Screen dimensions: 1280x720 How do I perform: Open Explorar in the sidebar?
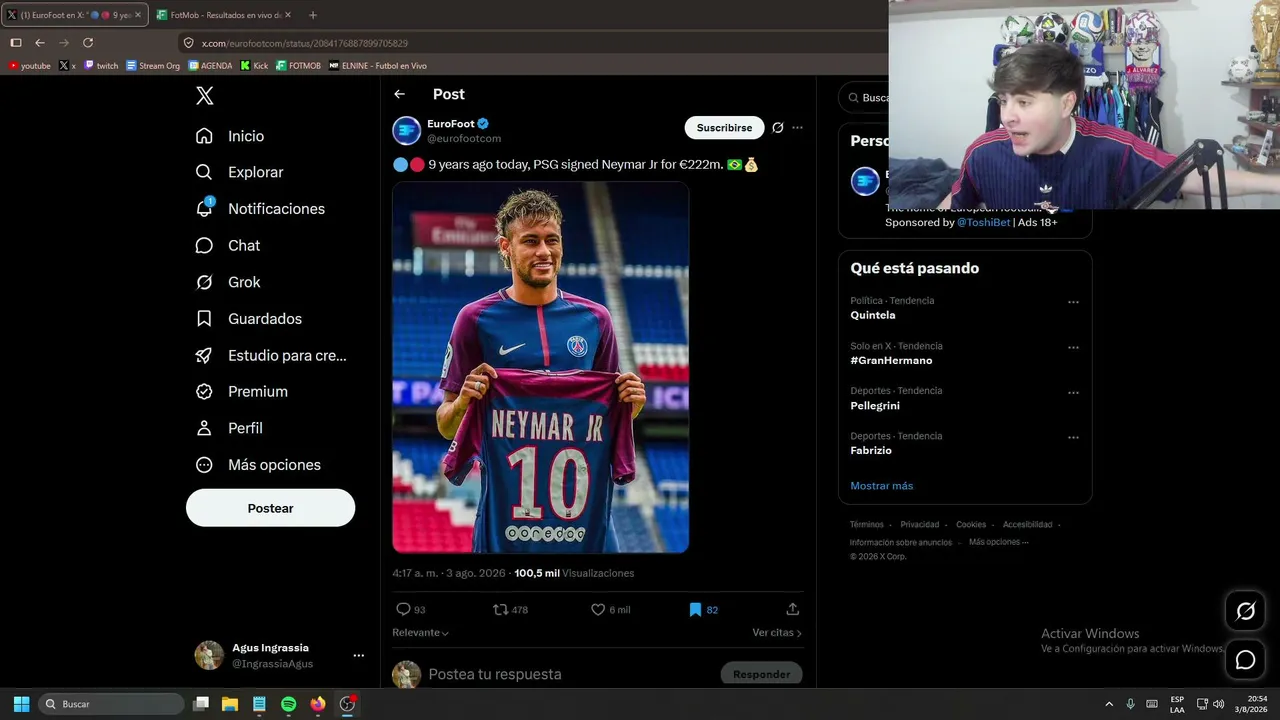tap(240, 172)
